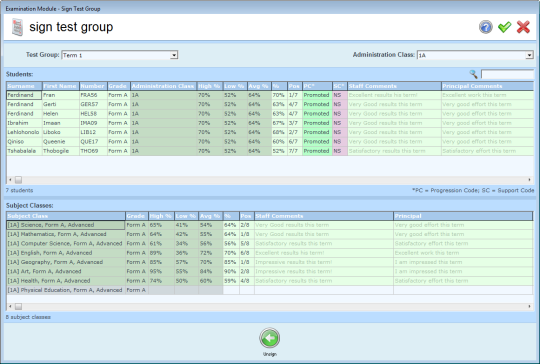
Task: Click the Principal Comments column header
Action: (487, 86)
